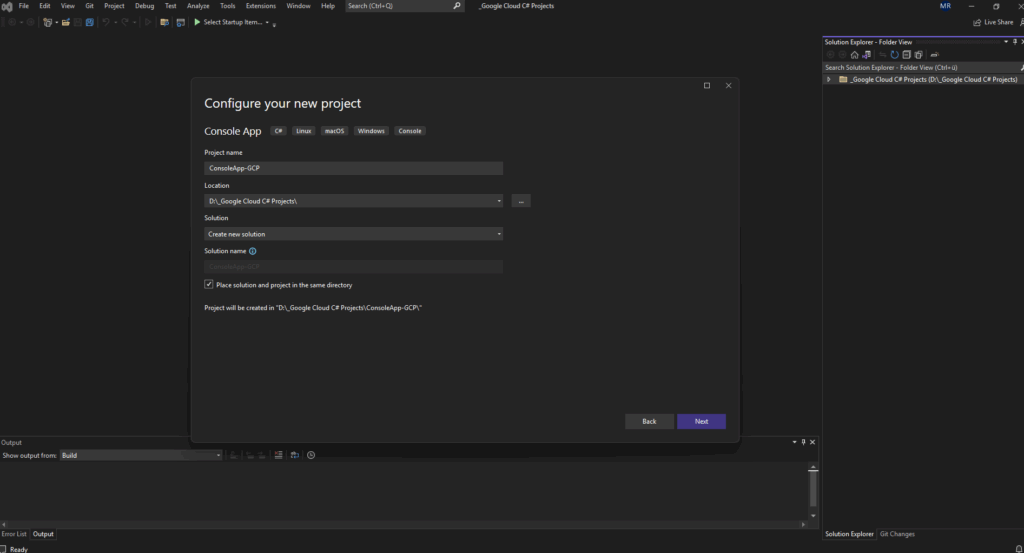1024x553 pixels.
Task: Switch to the Git Changes tab
Action: pos(897,534)
